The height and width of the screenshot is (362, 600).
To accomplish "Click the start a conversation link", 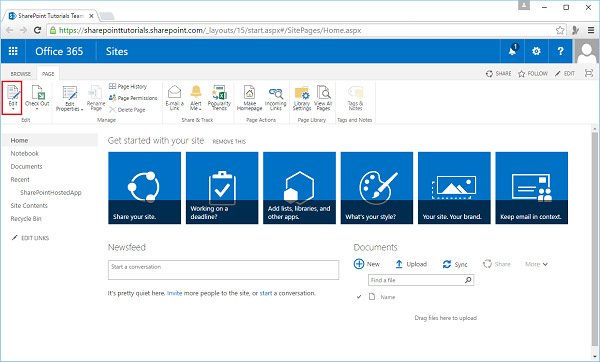I will click(x=266, y=293).
